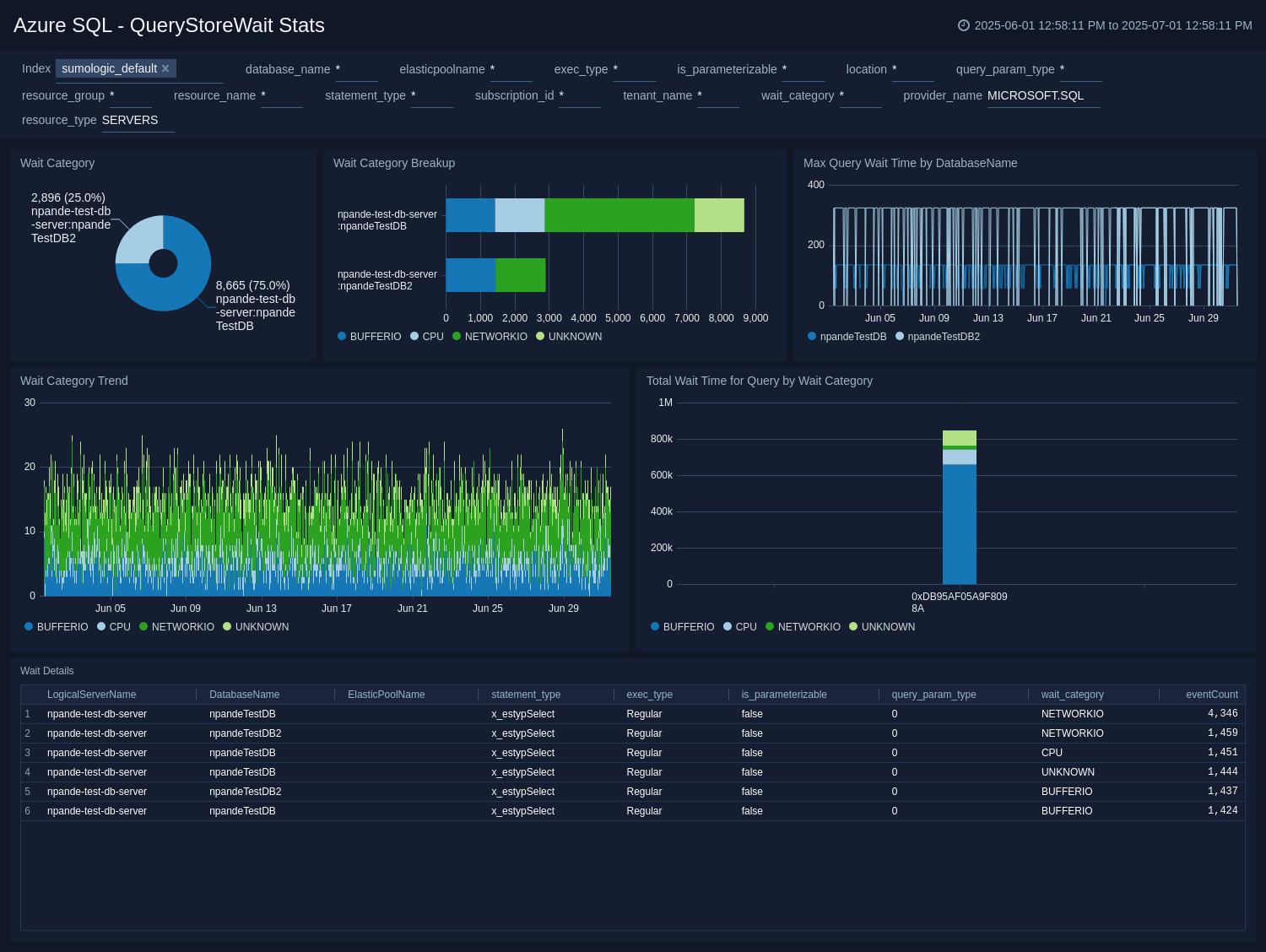Toggle NETWORKIO legend in Wait Category Breakup

tap(490, 337)
